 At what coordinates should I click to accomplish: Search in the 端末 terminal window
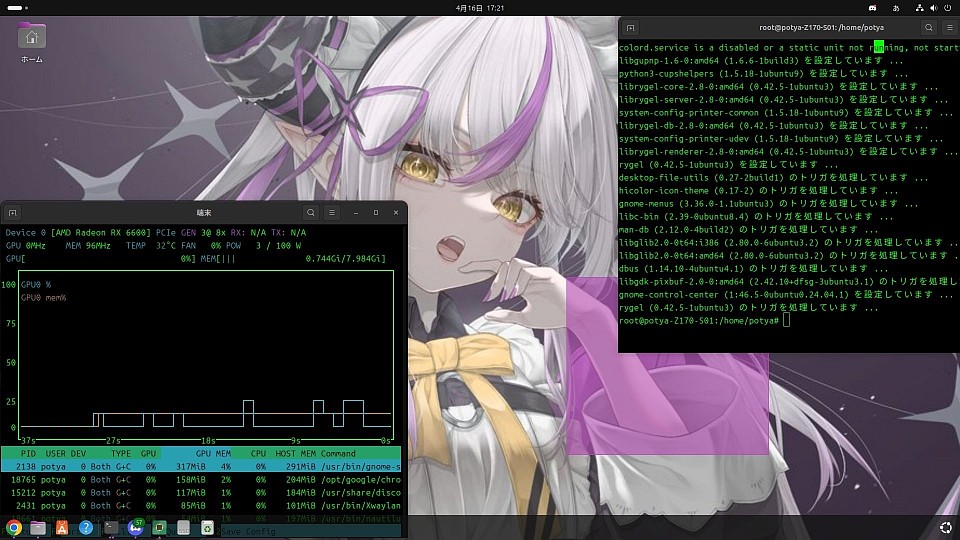click(310, 212)
